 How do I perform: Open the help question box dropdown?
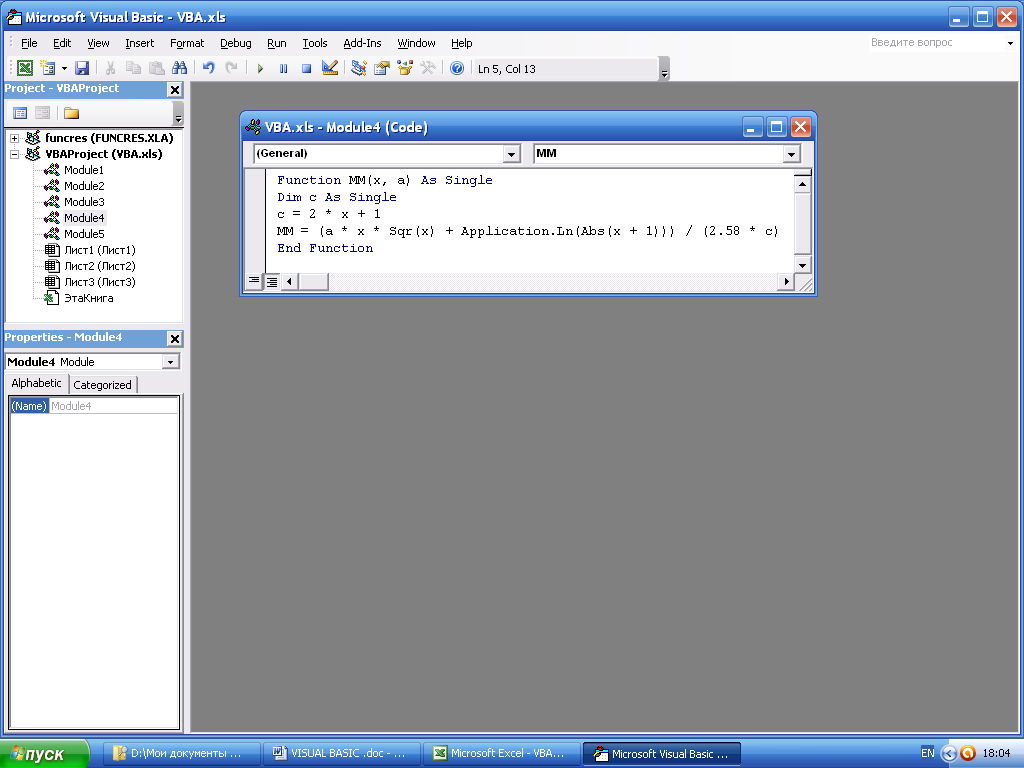tap(1010, 43)
